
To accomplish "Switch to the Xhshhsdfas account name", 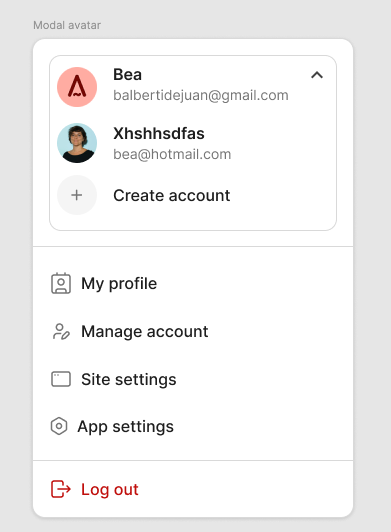I will click(x=159, y=133).
